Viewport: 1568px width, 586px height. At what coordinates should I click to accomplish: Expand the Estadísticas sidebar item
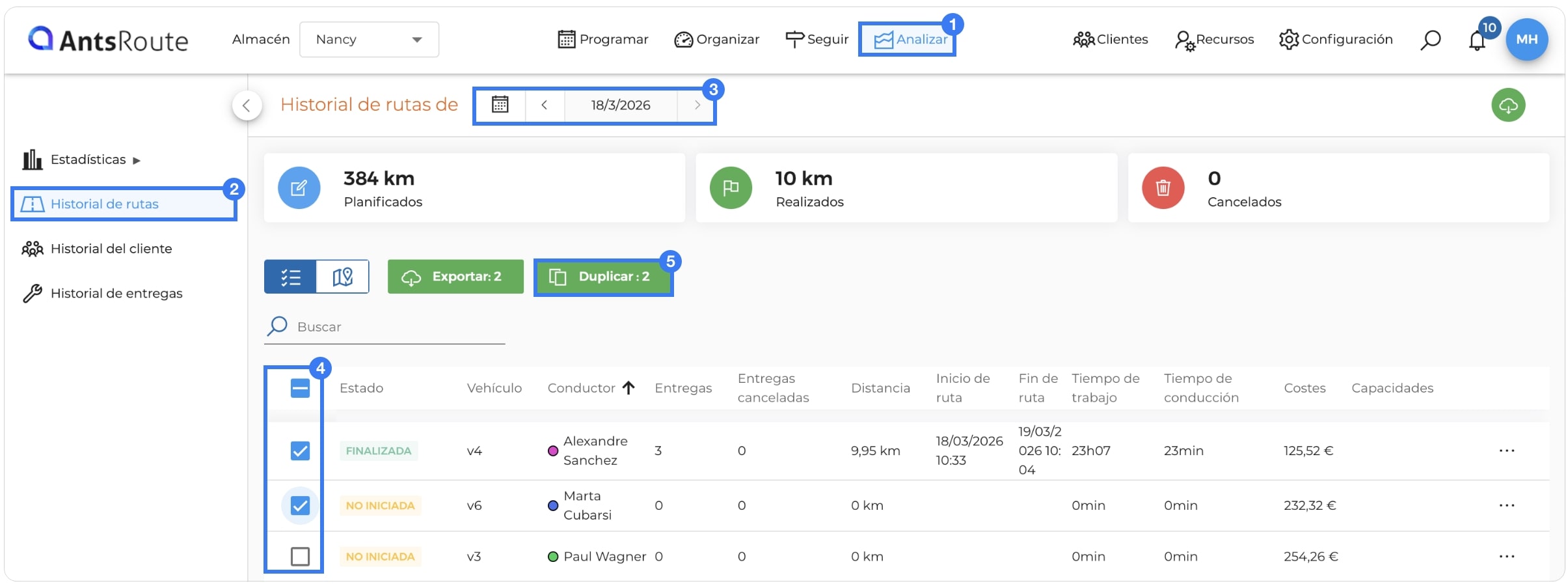(x=81, y=160)
